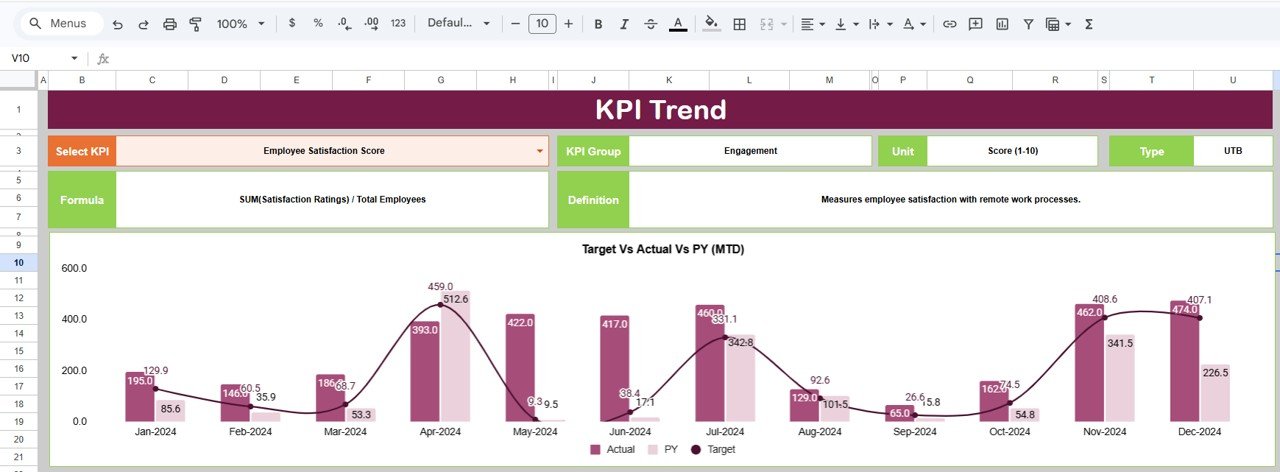Click the Actual legend entry
This screenshot has height=472, width=1280.
(612, 449)
